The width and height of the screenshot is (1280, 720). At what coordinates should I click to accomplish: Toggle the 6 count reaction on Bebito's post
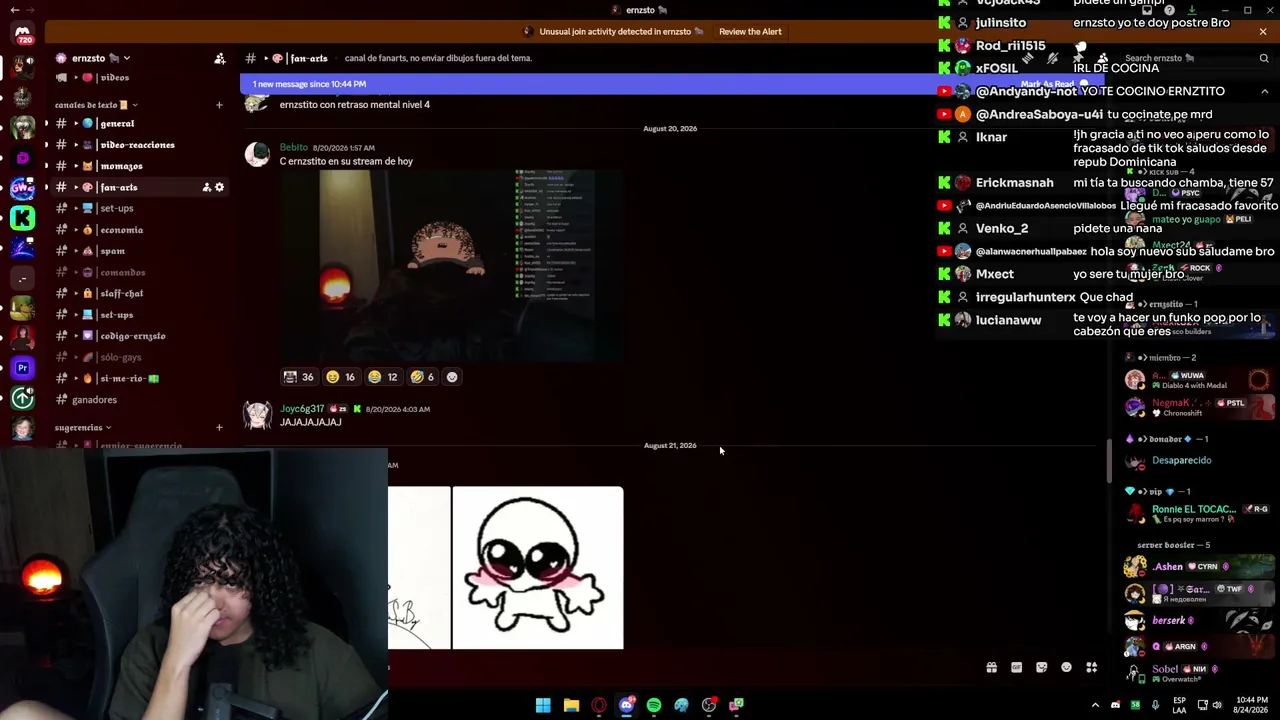click(422, 377)
